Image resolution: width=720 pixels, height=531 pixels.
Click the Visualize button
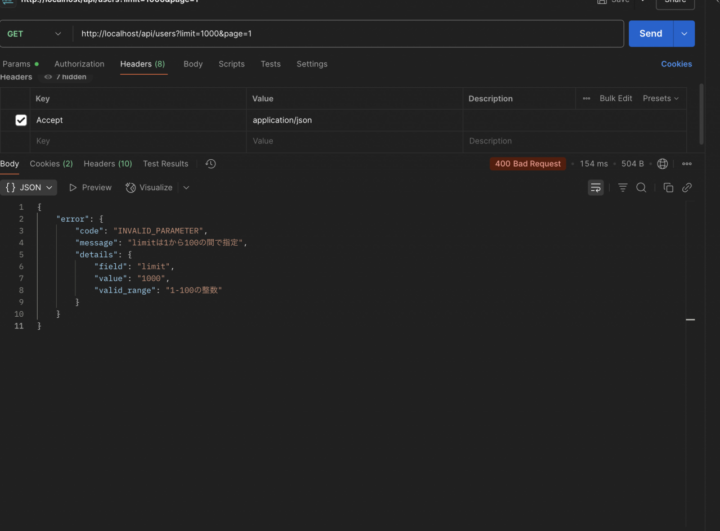pyautogui.click(x=149, y=187)
